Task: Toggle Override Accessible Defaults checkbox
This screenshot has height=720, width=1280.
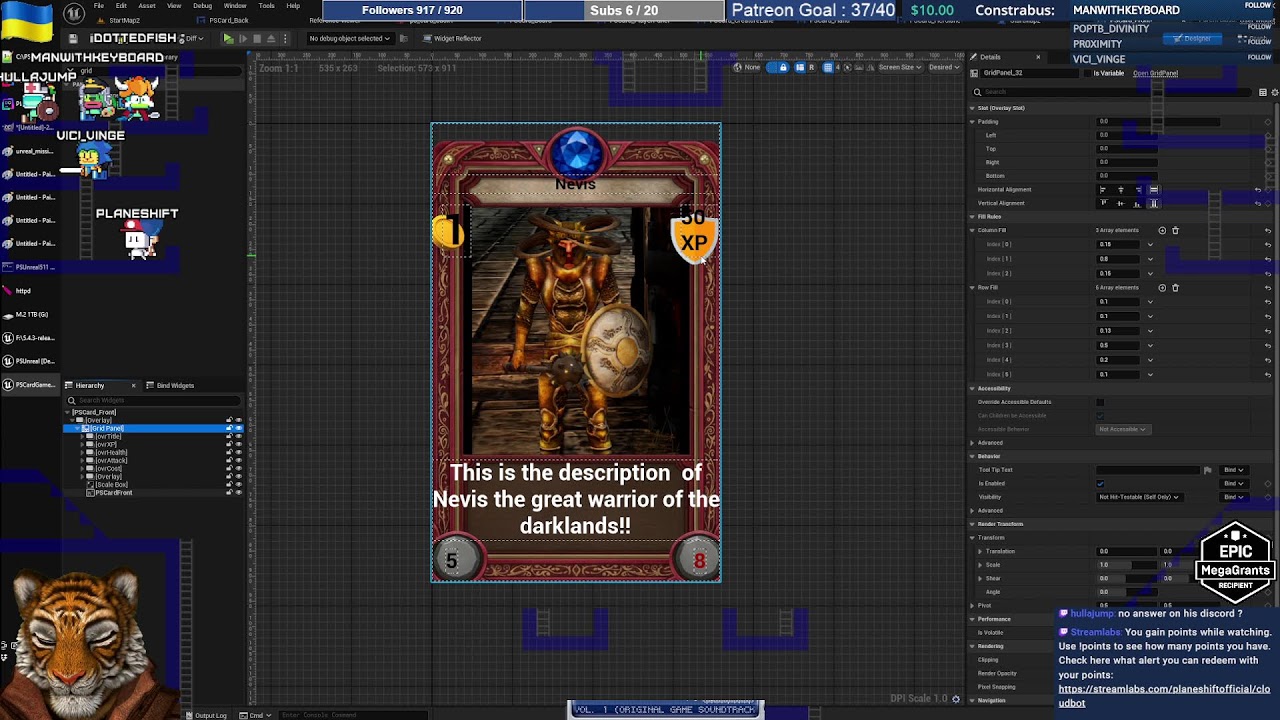Action: [1101, 402]
